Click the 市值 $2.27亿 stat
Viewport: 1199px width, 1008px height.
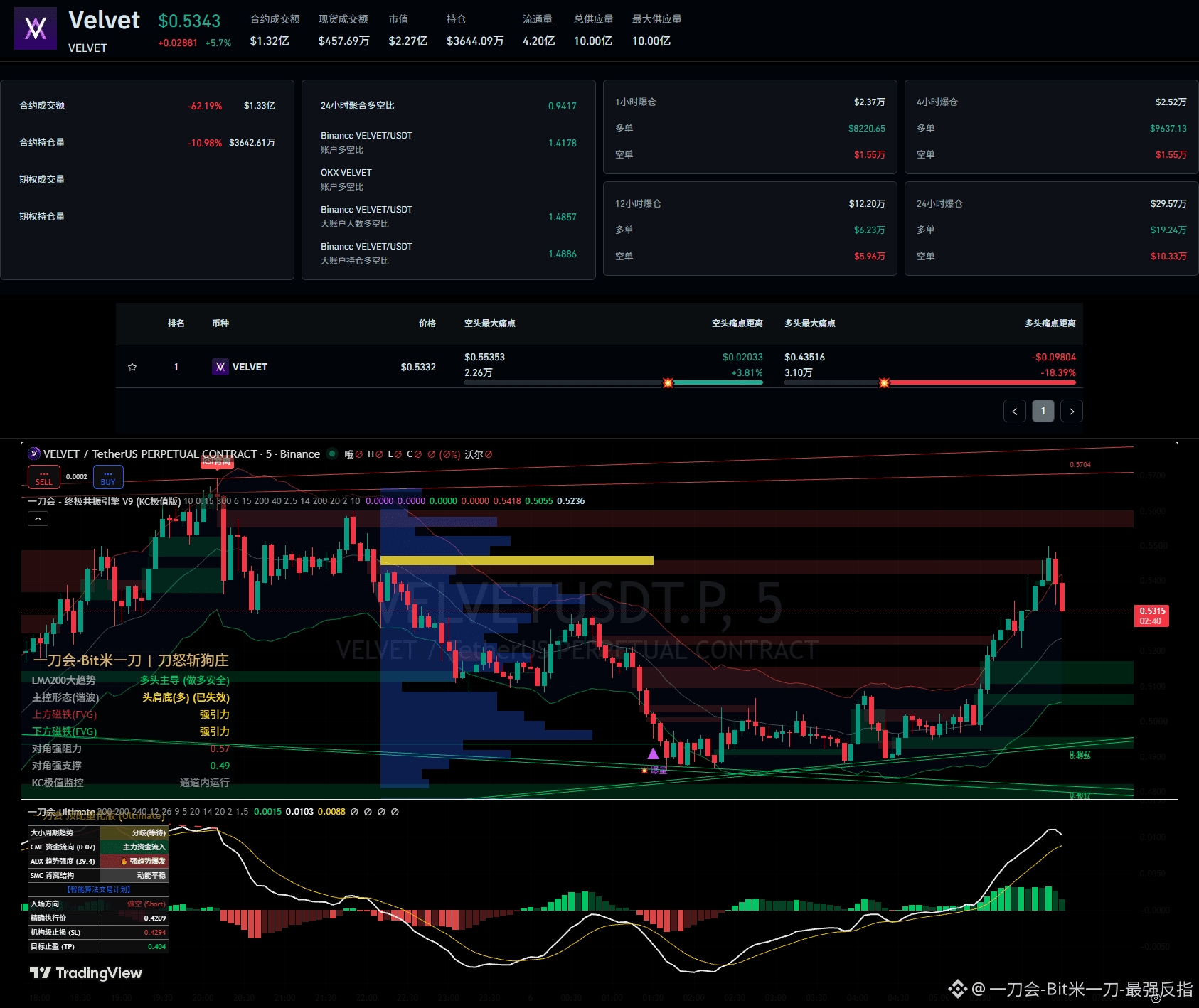pyautogui.click(x=408, y=30)
